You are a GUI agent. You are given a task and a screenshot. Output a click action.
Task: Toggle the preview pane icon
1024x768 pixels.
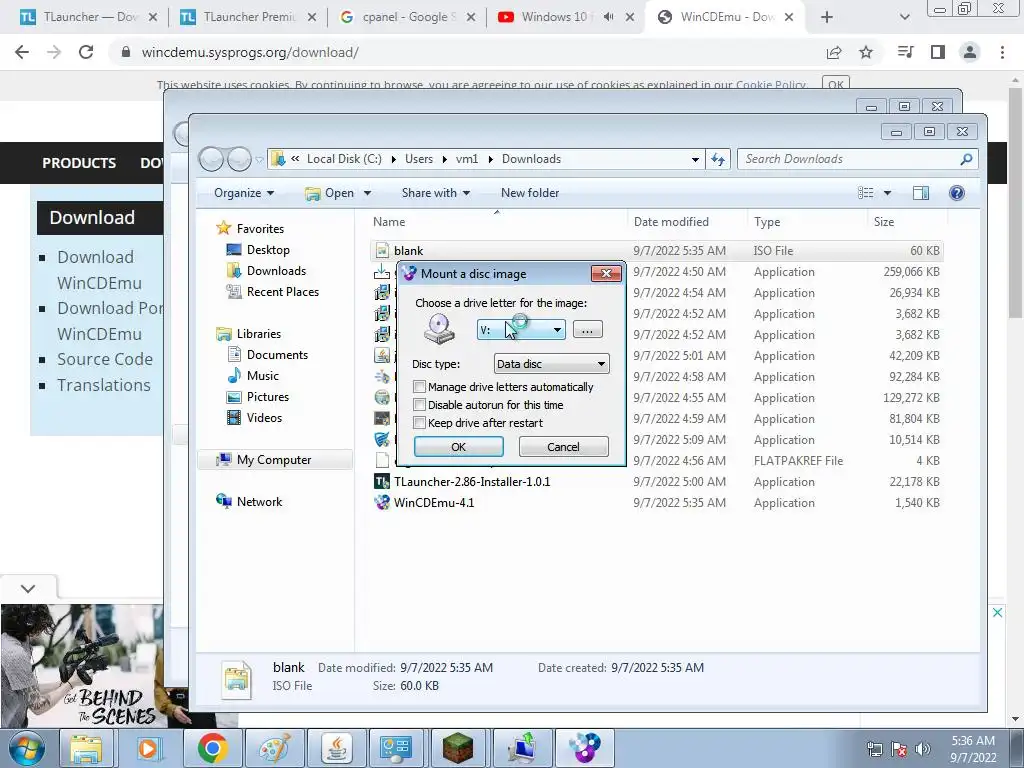(x=921, y=193)
